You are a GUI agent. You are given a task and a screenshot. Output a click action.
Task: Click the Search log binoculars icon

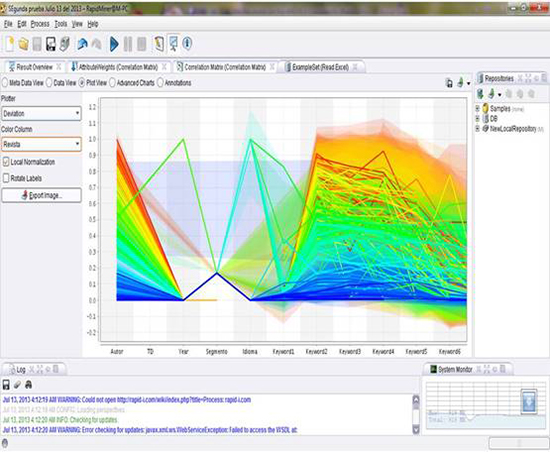(x=28, y=385)
